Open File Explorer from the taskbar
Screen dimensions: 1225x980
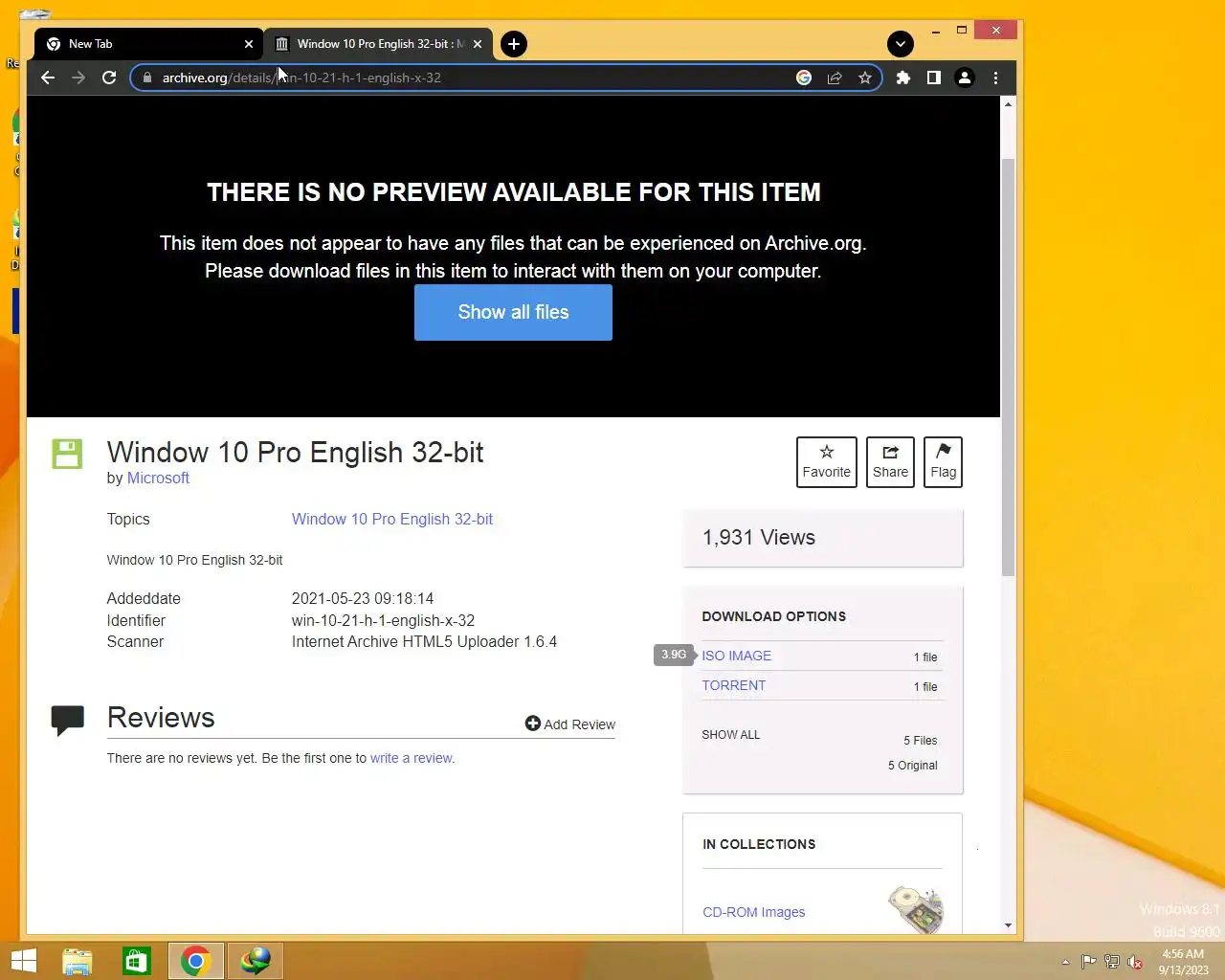click(78, 961)
